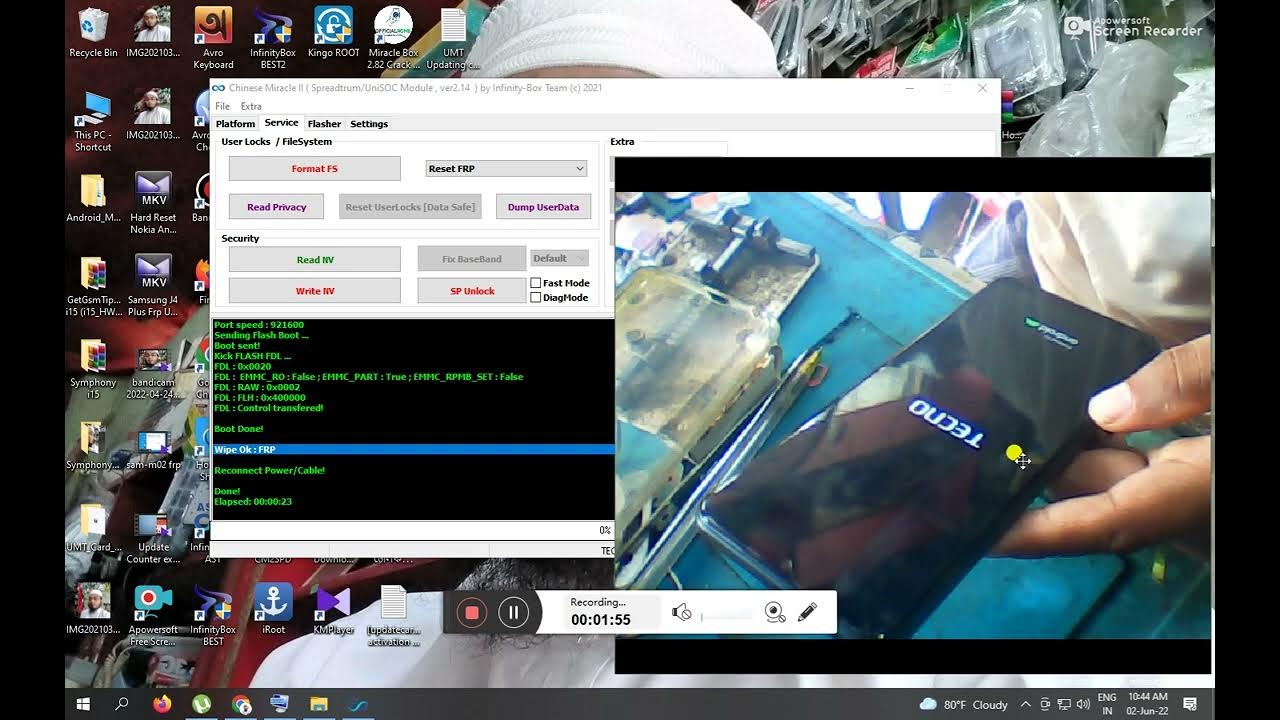Switch to the Platform tab
This screenshot has height=720, width=1280.
click(x=235, y=124)
